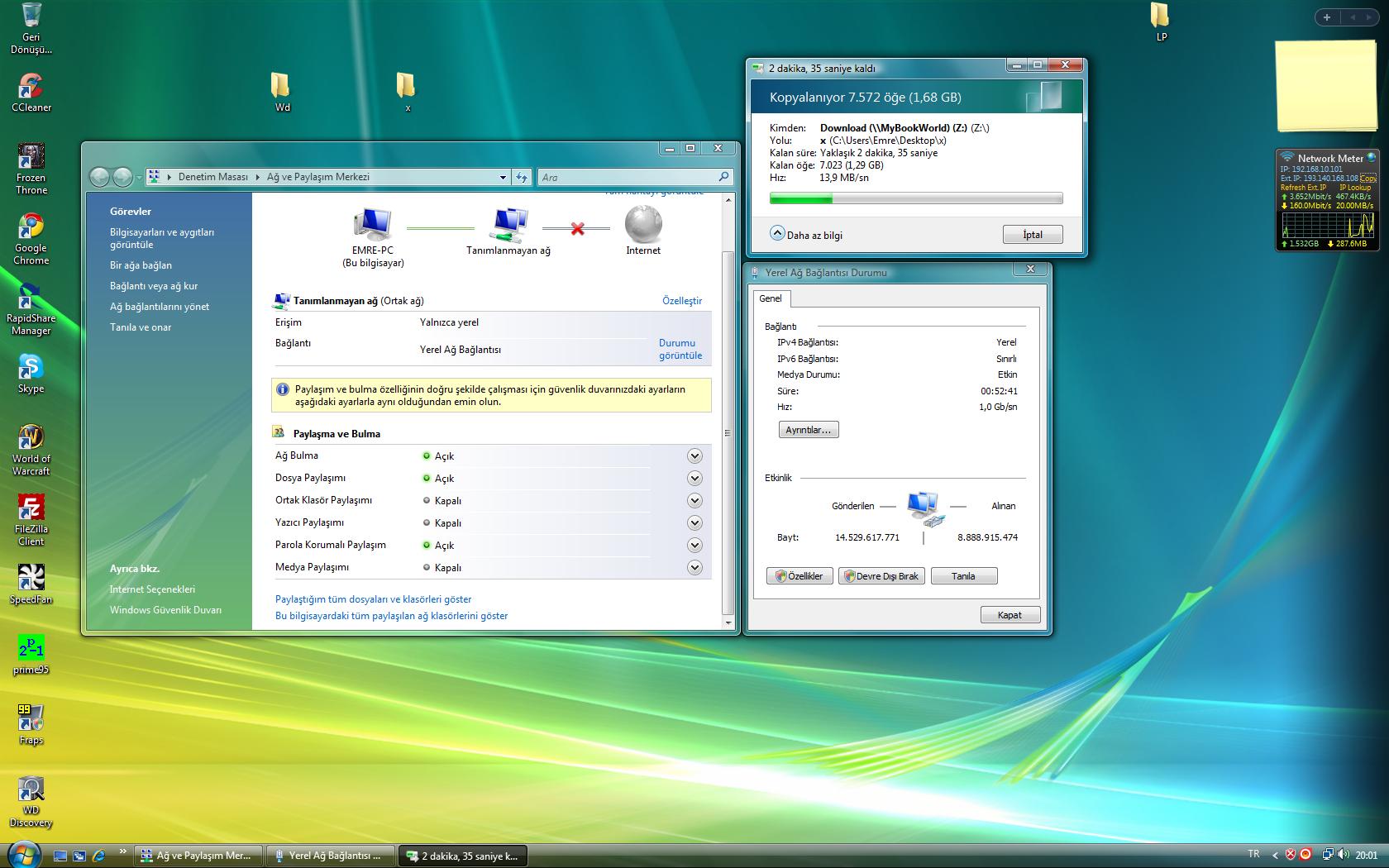This screenshot has width=1389, height=868.
Task: Click the back arrow in the control panel window
Action: tap(99, 176)
